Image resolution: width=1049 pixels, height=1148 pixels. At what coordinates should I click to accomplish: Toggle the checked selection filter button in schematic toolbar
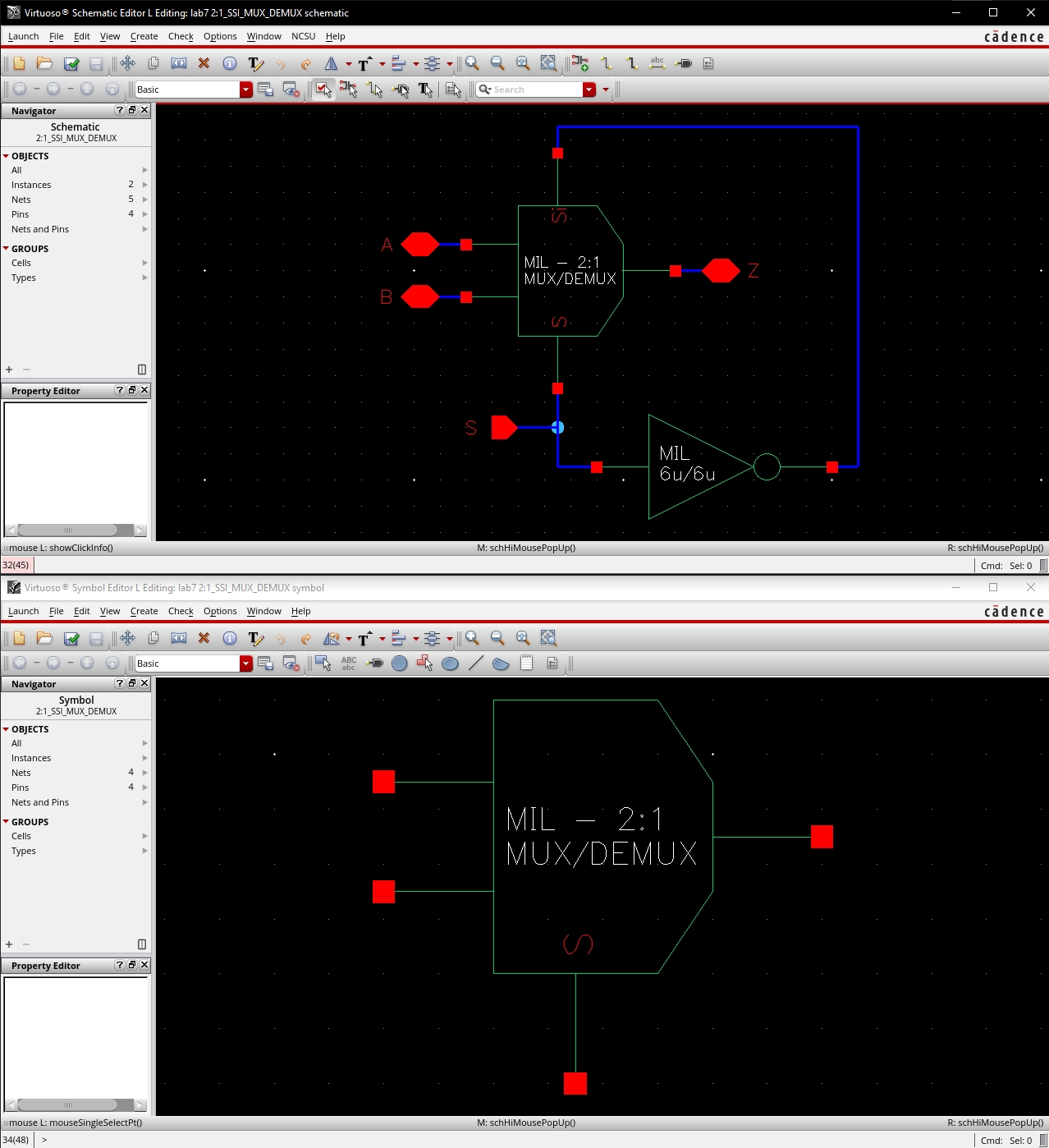click(323, 90)
